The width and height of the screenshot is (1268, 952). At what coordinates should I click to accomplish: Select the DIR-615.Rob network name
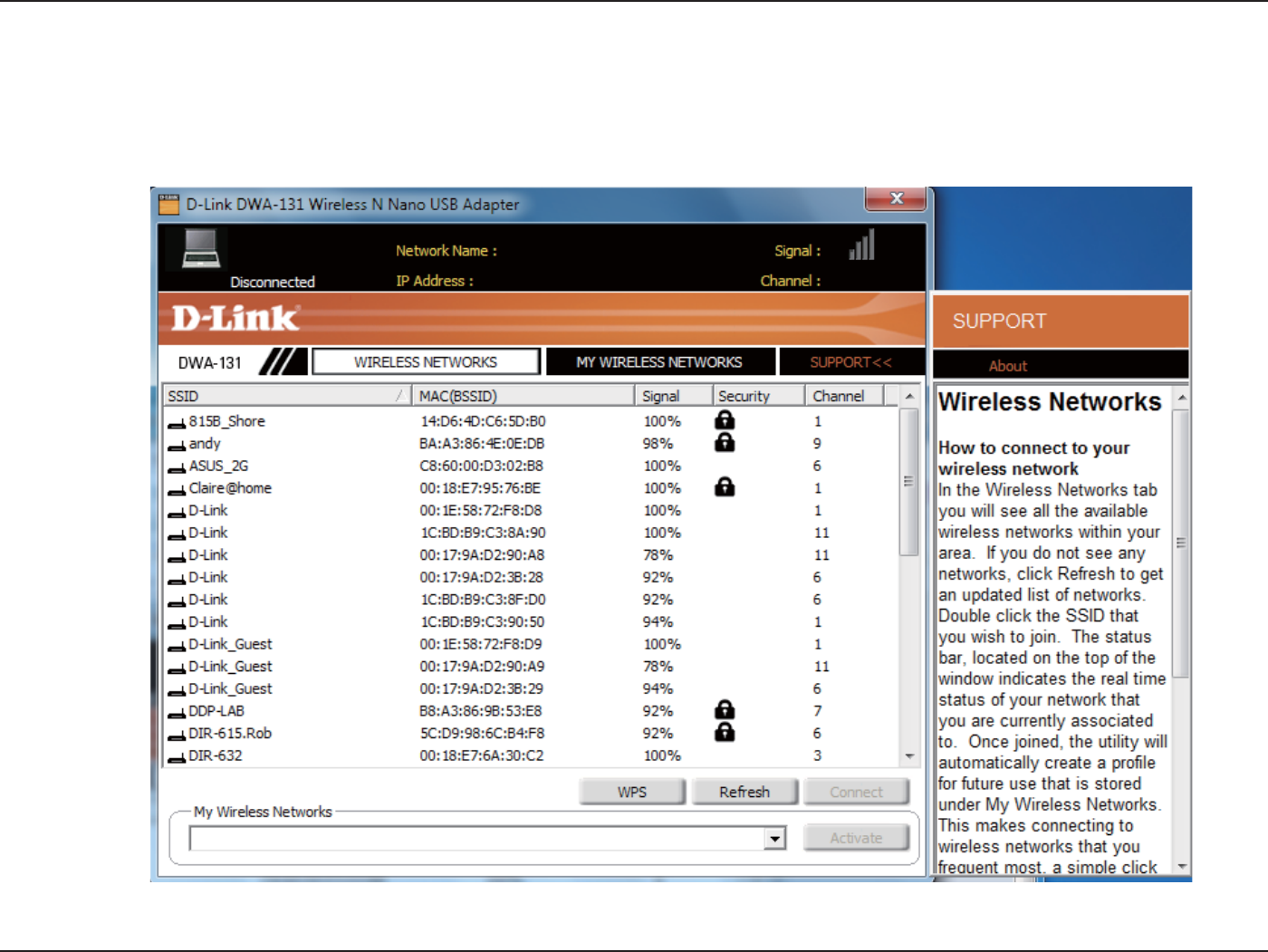(230, 733)
